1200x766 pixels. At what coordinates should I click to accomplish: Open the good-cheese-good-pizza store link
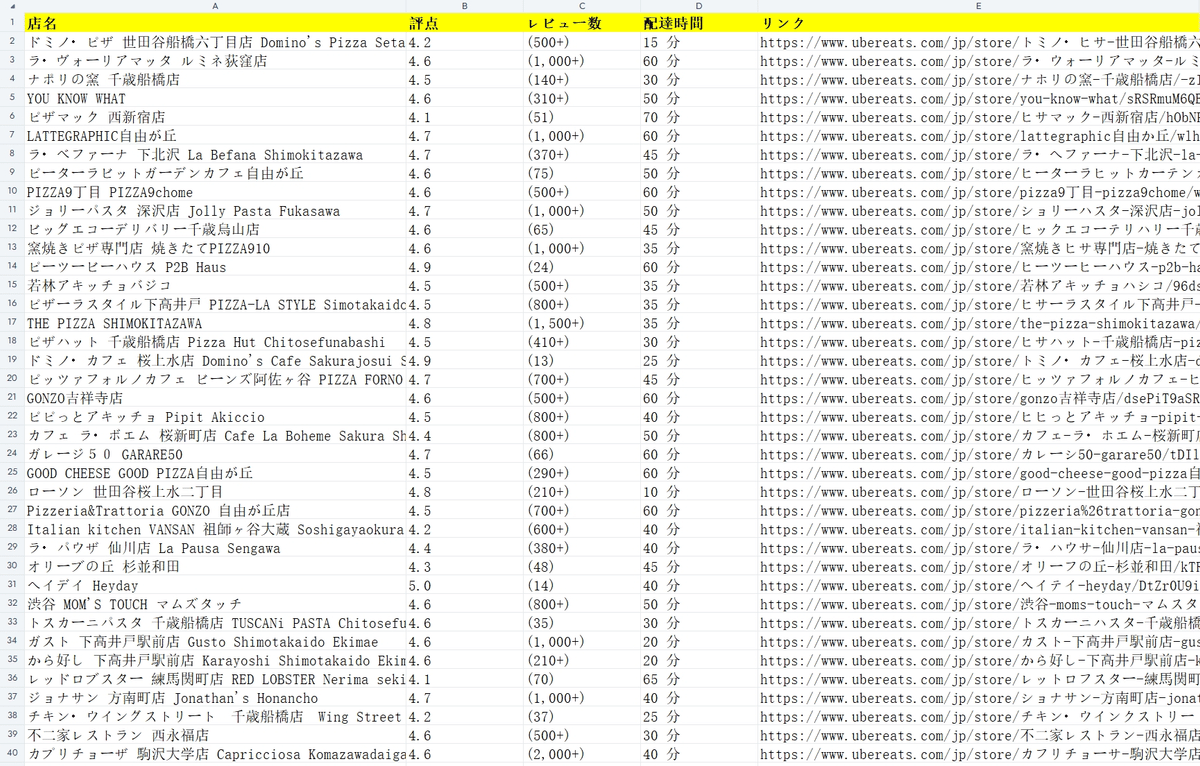click(x=979, y=473)
